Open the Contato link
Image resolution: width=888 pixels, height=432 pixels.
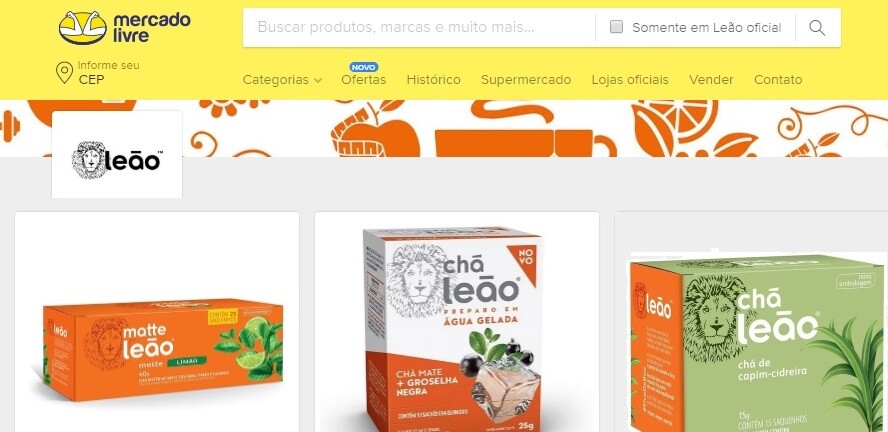pyautogui.click(x=778, y=80)
